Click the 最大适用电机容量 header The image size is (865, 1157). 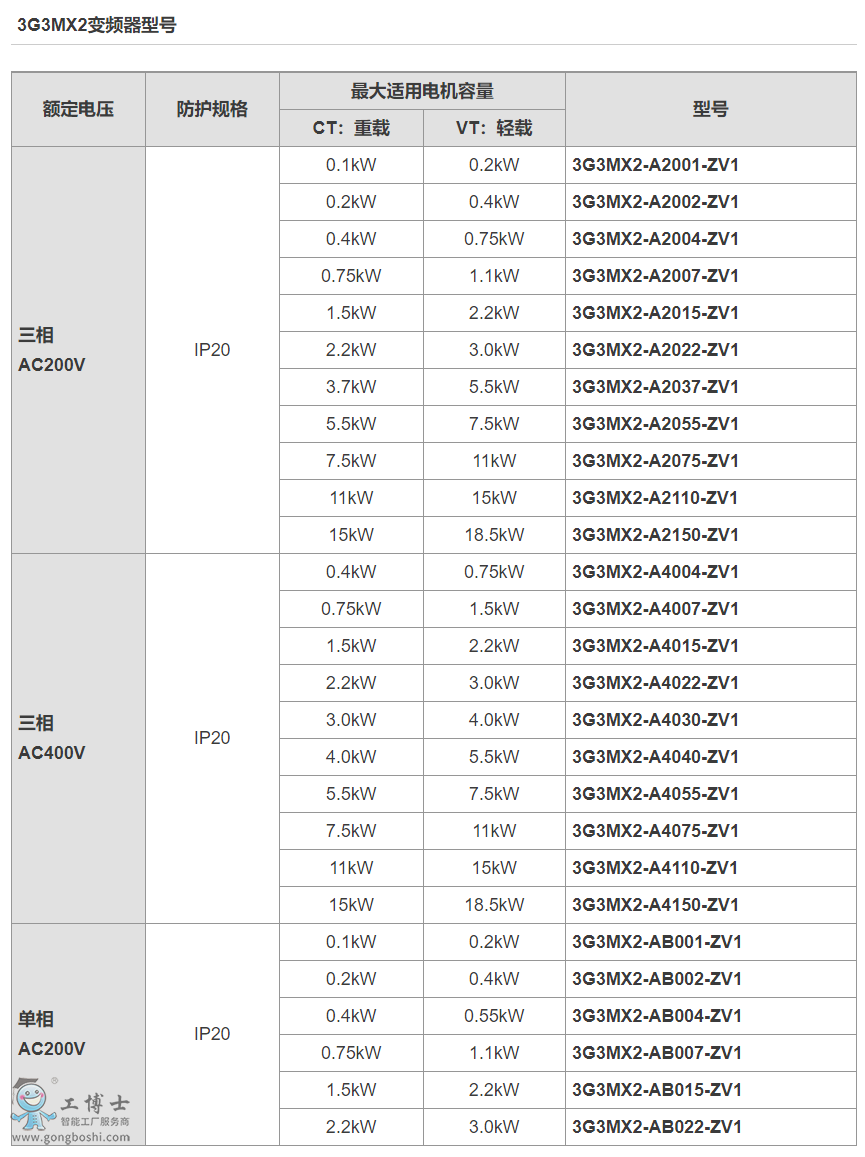pyautogui.click(x=422, y=91)
